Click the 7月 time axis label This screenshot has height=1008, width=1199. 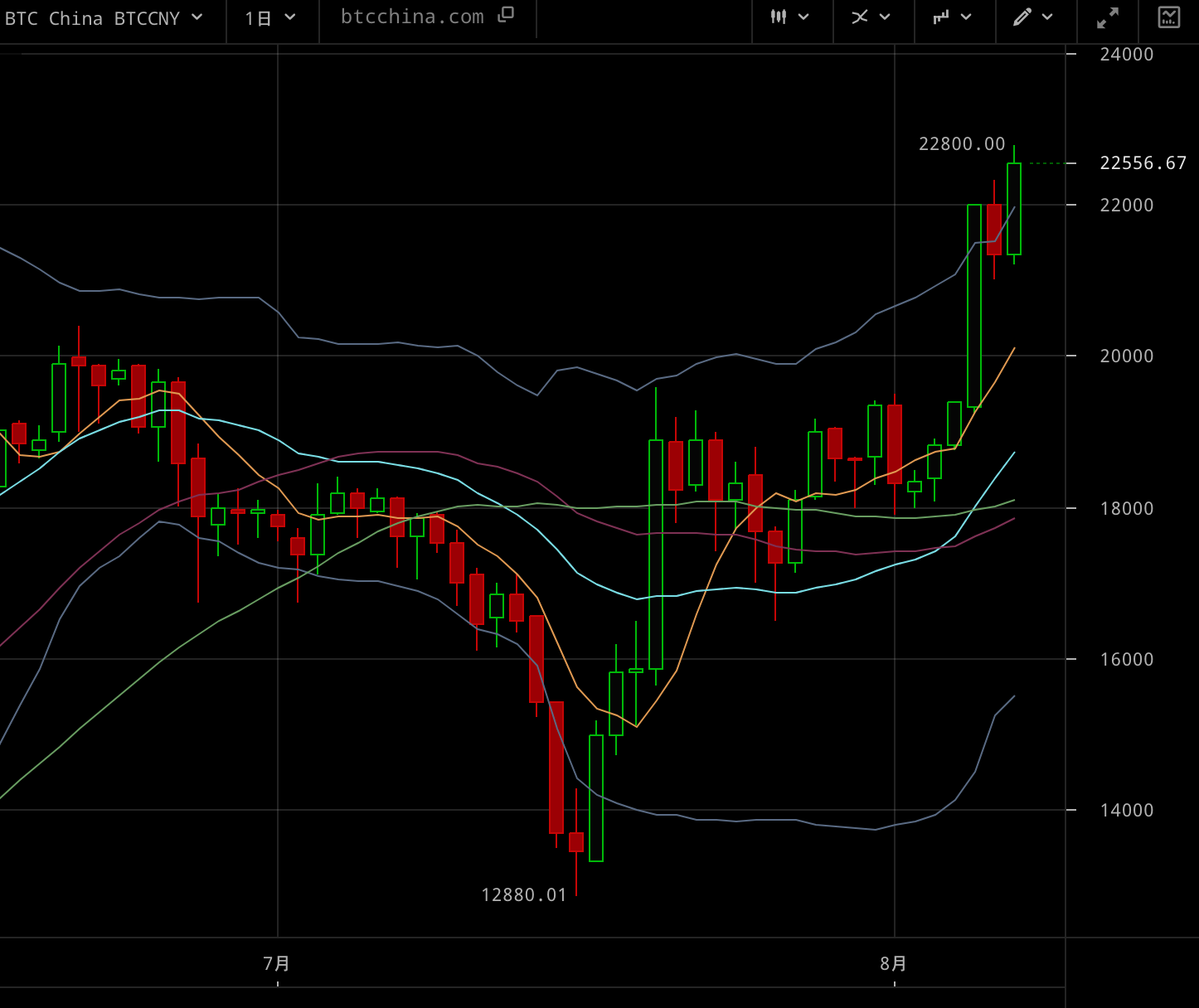(277, 963)
